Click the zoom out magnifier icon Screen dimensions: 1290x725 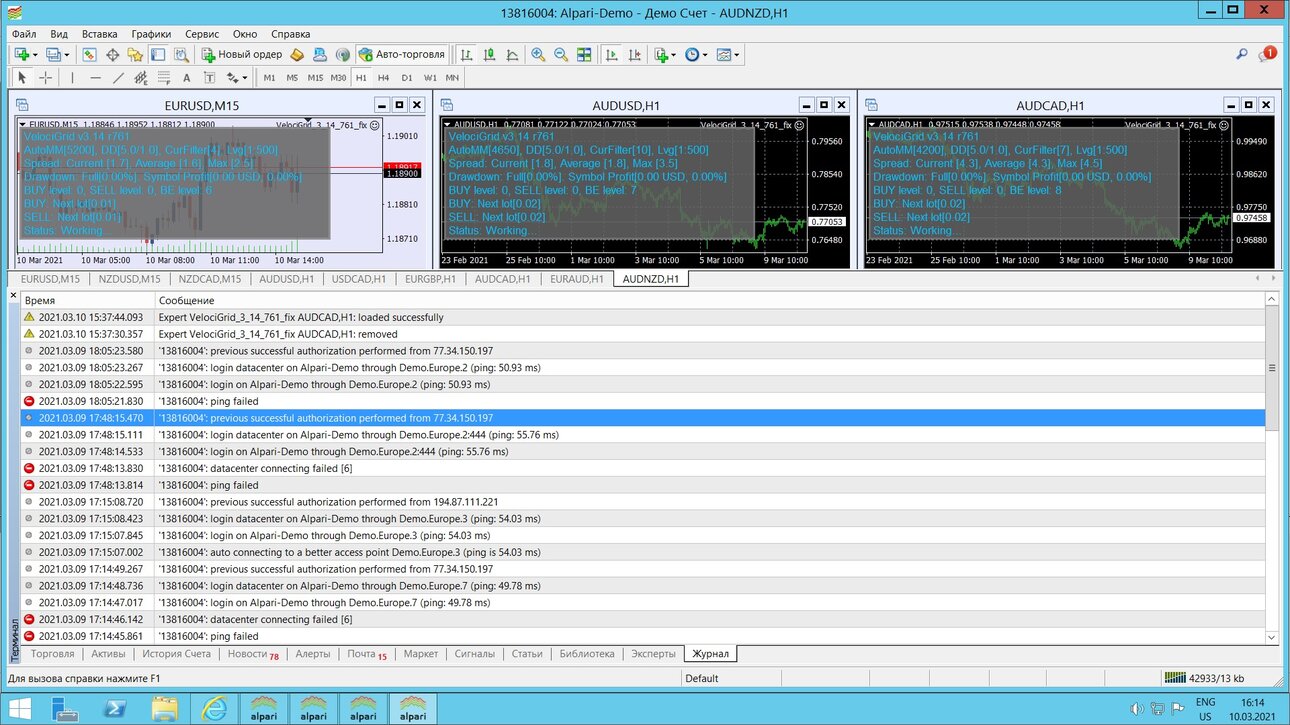561,55
